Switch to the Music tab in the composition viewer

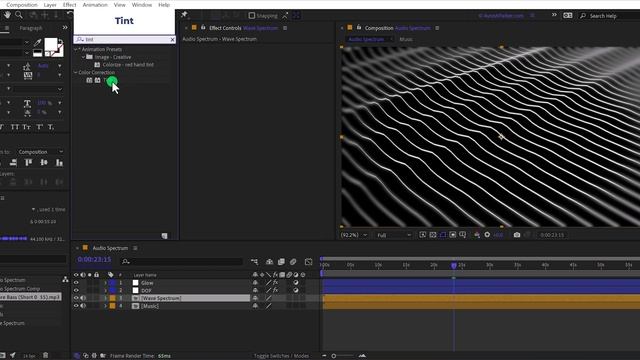click(406, 40)
